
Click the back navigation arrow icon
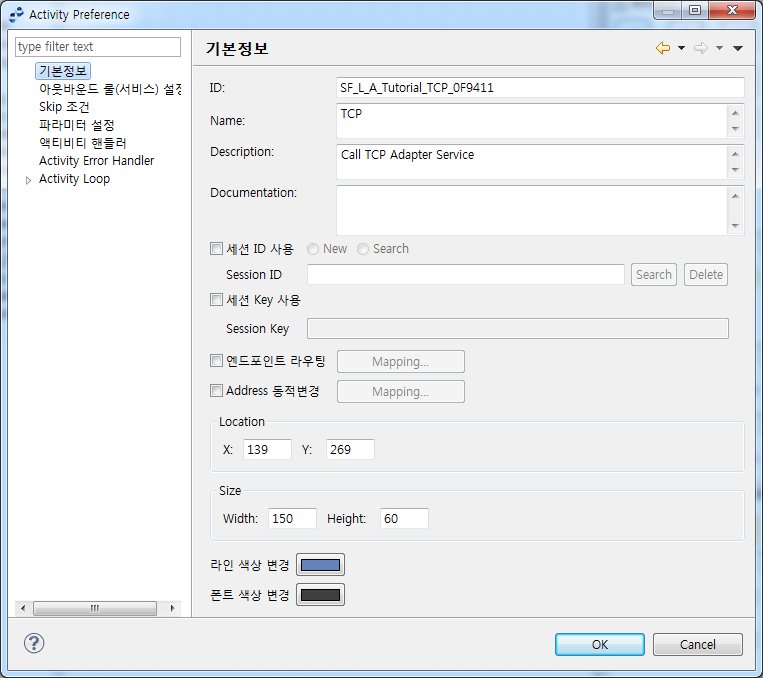663,48
